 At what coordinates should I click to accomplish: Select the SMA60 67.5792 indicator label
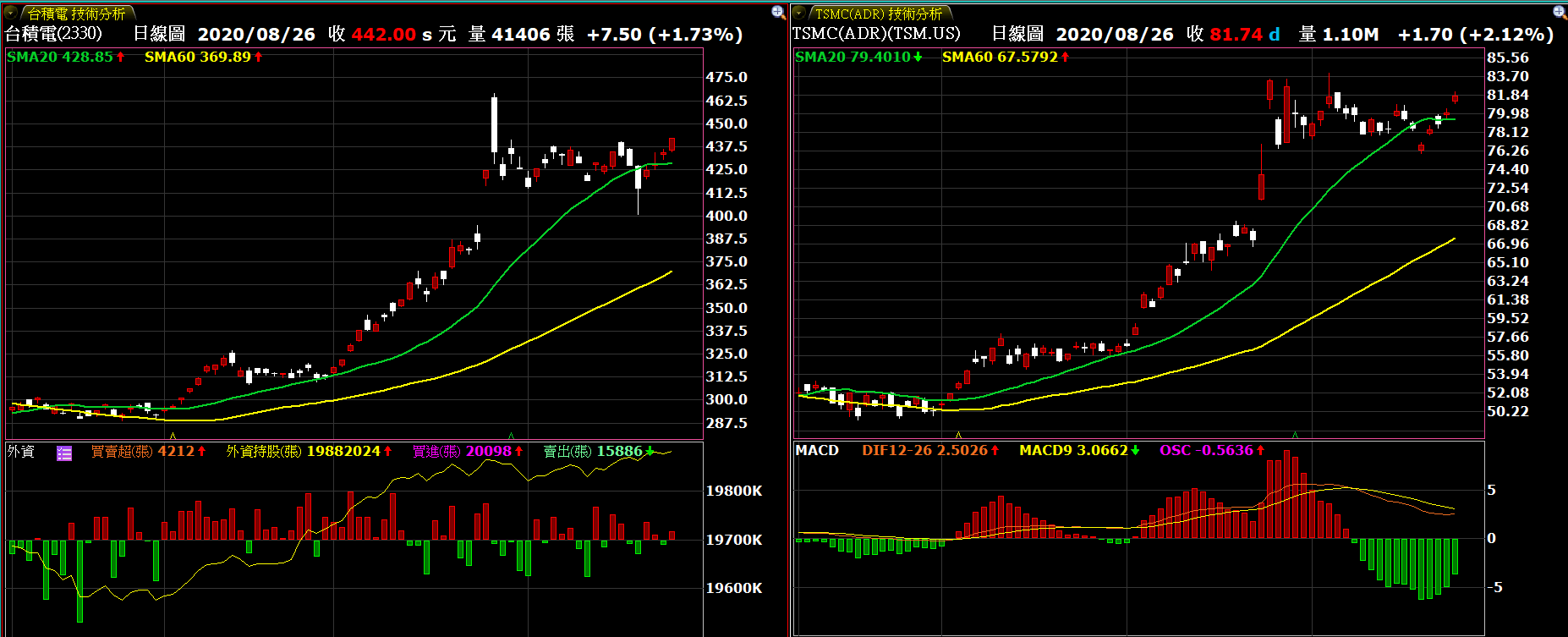point(1006,57)
